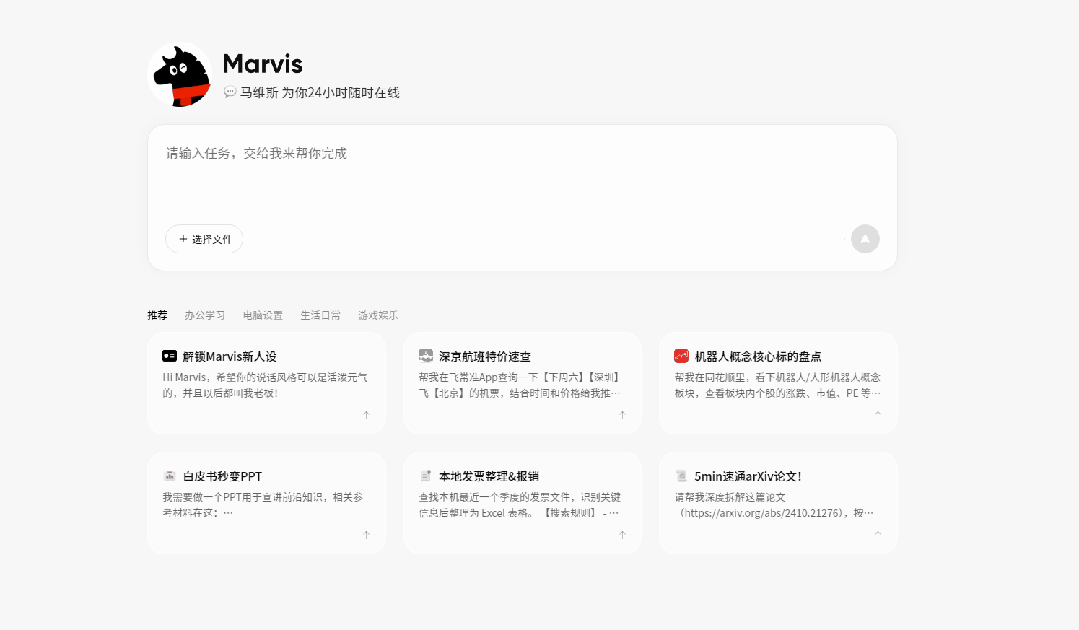
Task: Click the arrow on 解锁Marvis新人设 card
Action: pos(366,415)
